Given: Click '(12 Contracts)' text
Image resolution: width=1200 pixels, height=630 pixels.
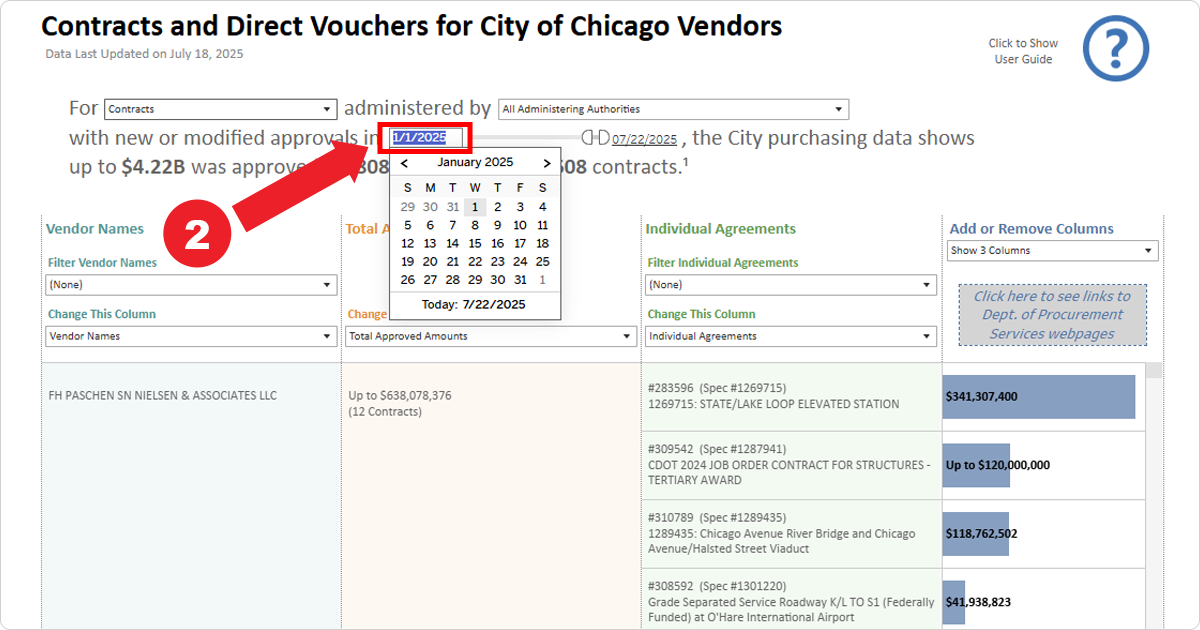Looking at the screenshot, I should (385, 412).
